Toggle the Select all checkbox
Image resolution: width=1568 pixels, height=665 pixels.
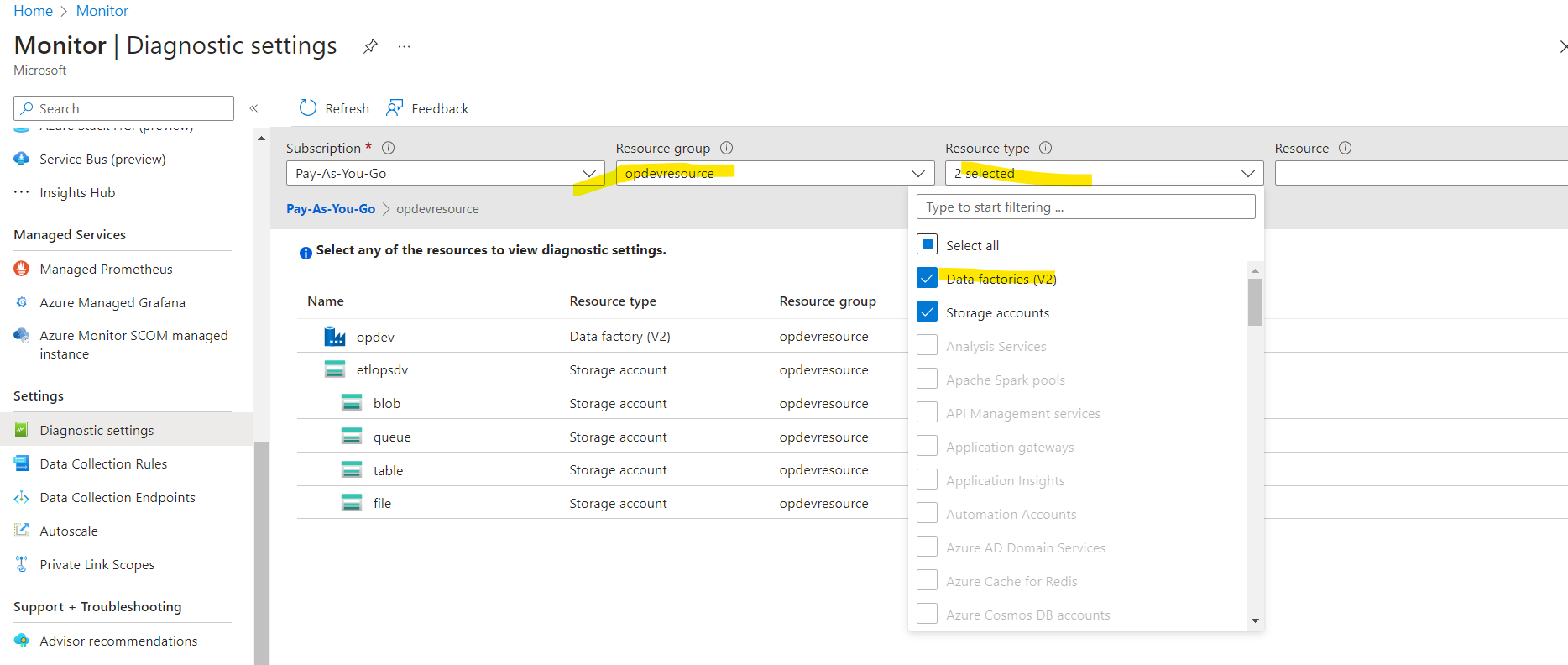pyautogui.click(x=928, y=244)
